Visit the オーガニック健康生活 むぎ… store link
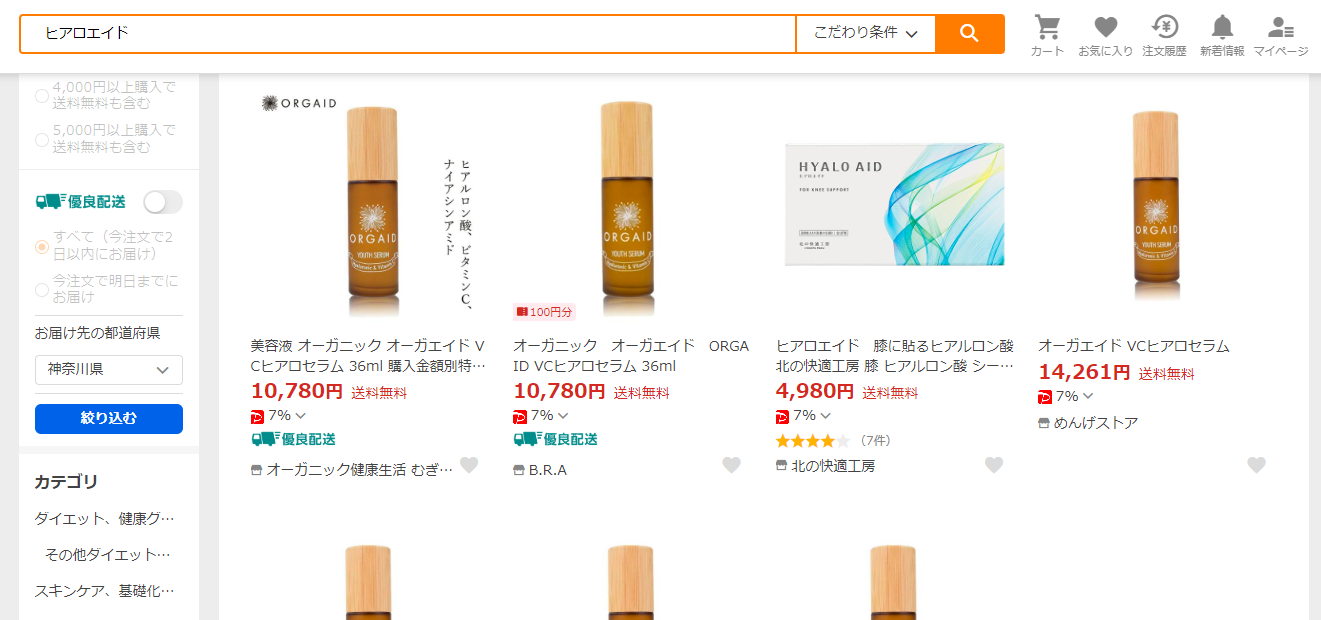 coord(359,470)
